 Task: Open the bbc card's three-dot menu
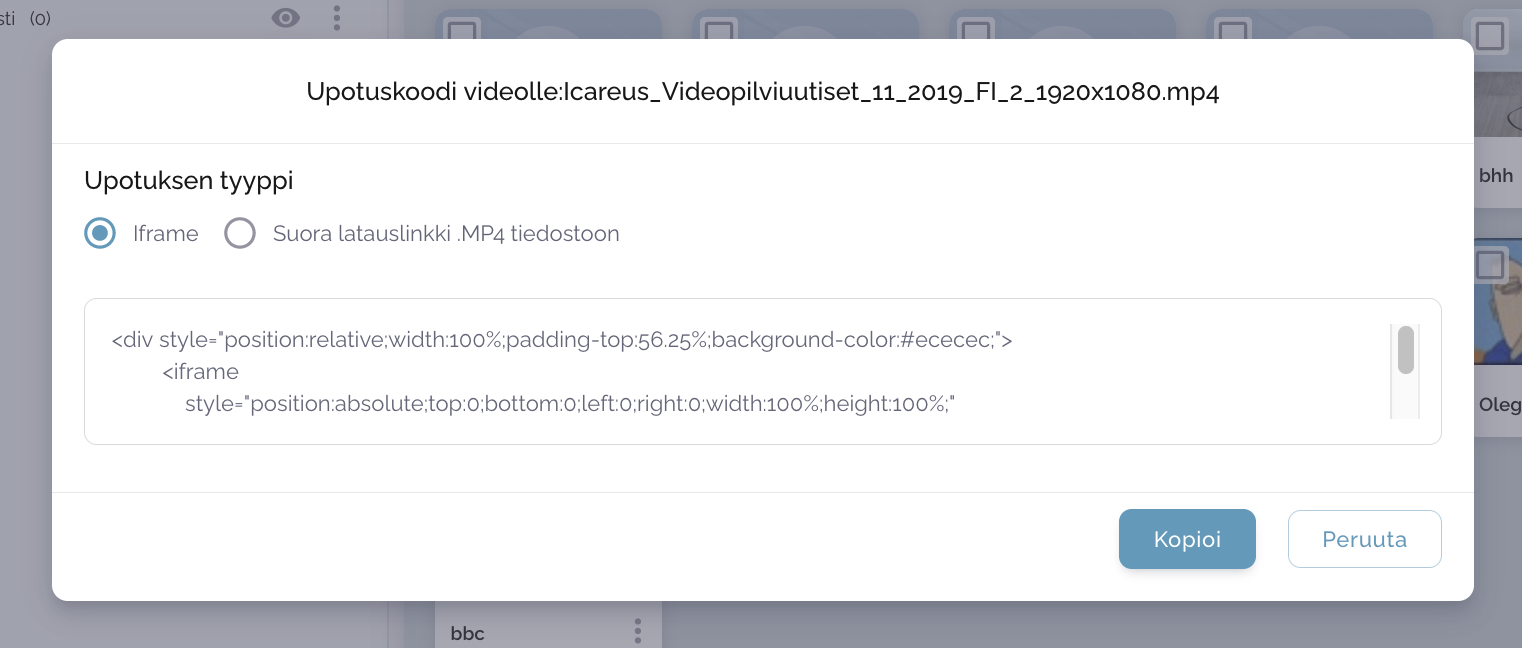[x=637, y=631]
